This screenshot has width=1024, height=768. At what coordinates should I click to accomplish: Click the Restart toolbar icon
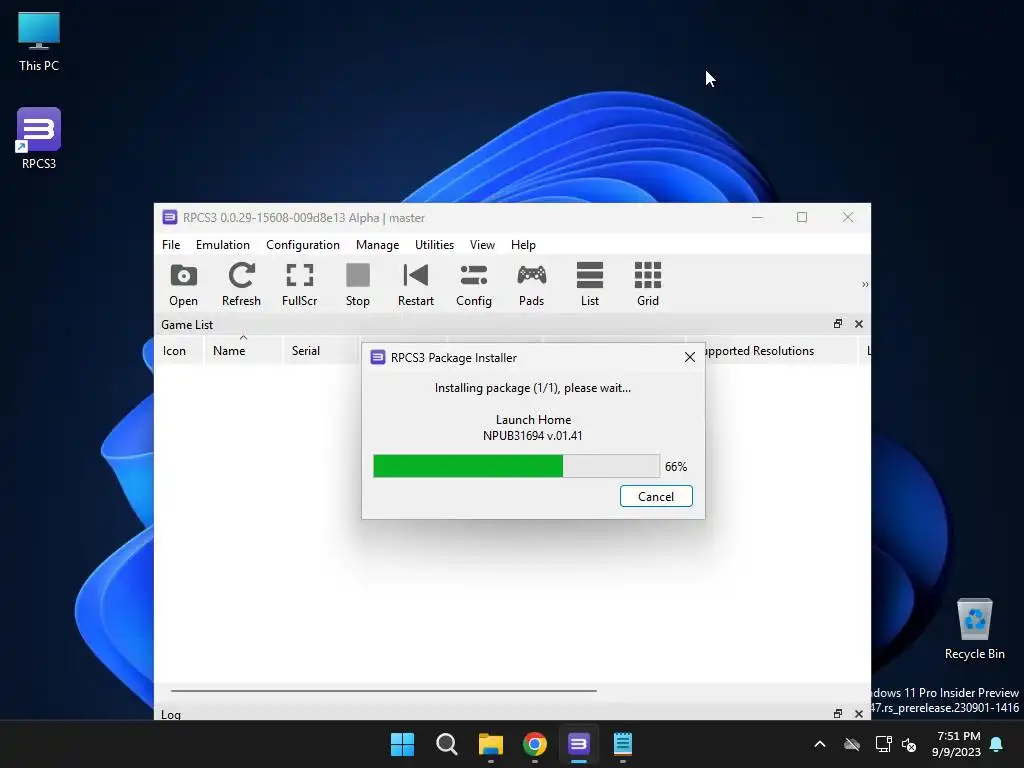point(416,284)
